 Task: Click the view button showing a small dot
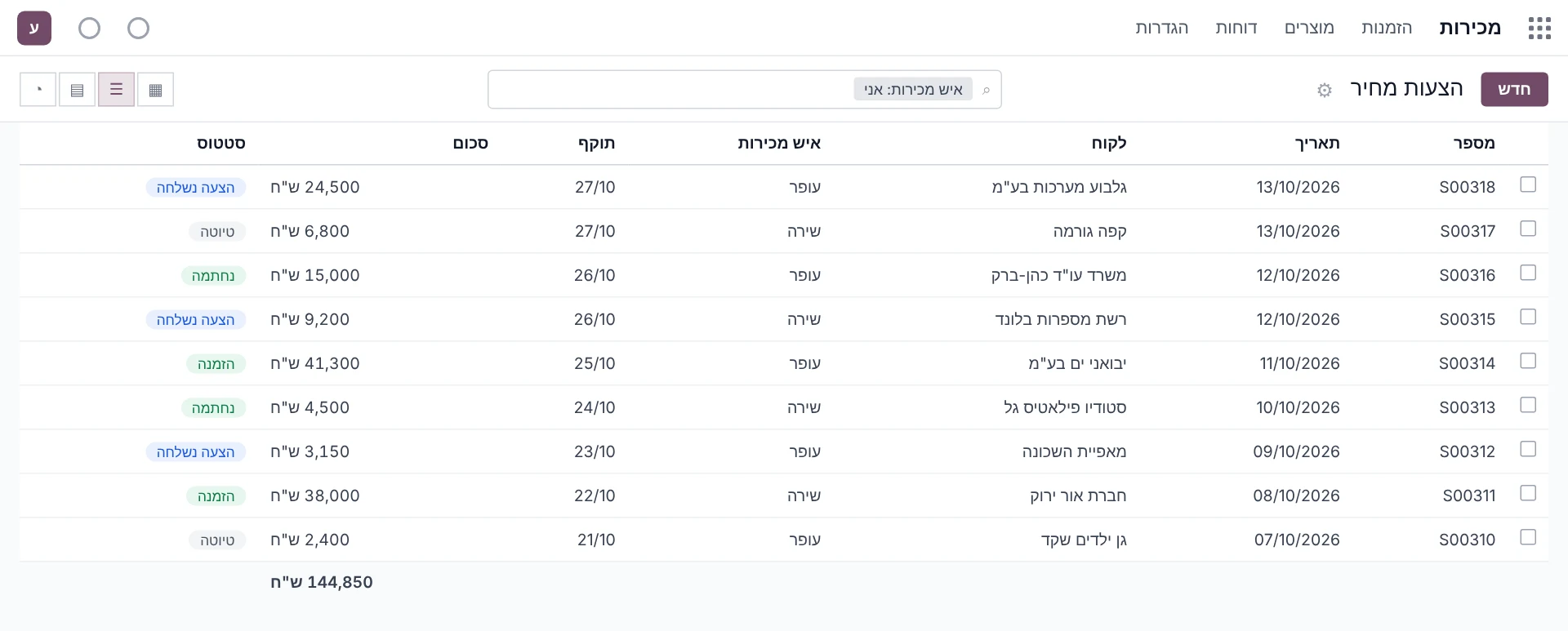coord(38,90)
